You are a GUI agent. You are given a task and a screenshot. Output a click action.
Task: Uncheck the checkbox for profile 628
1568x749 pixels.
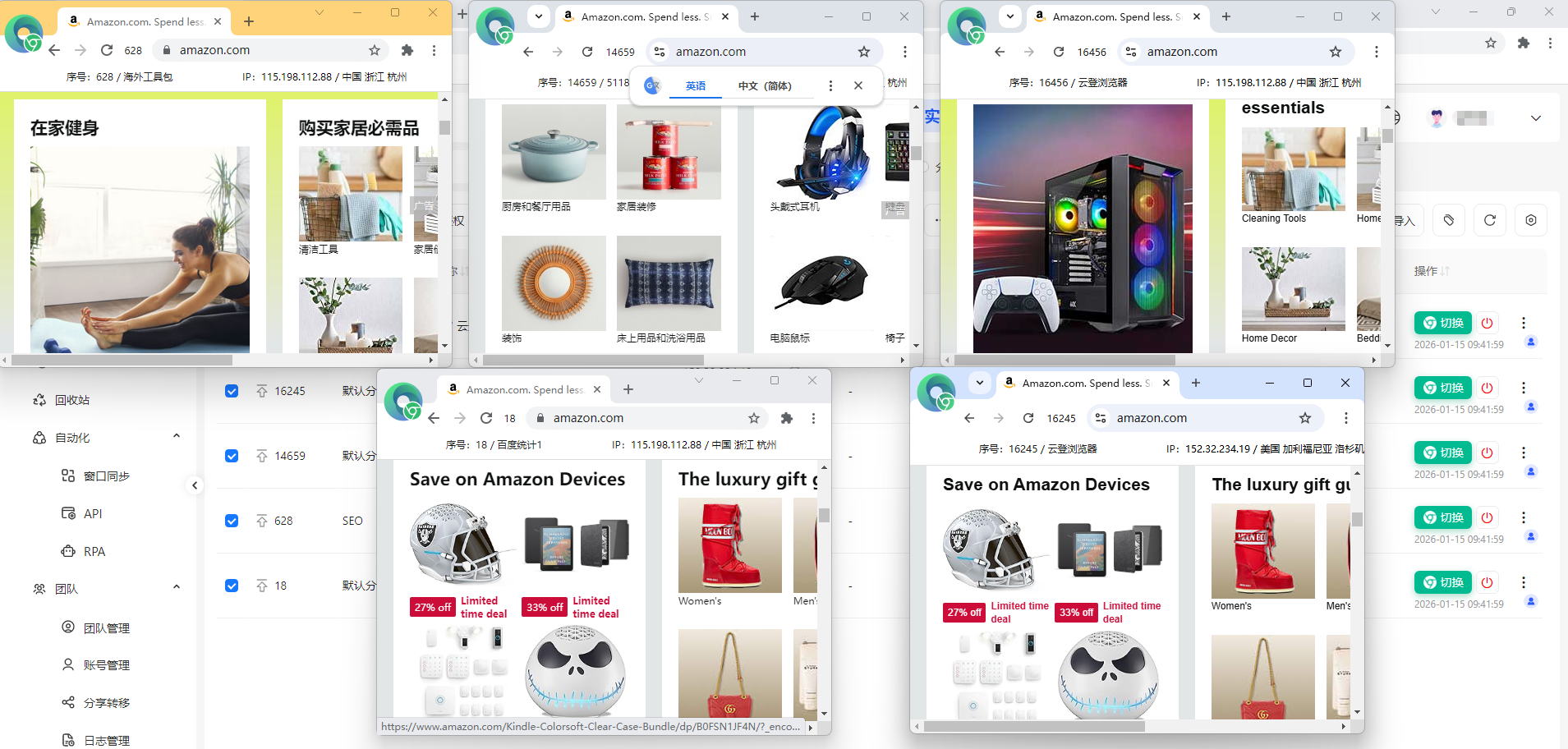click(x=232, y=521)
